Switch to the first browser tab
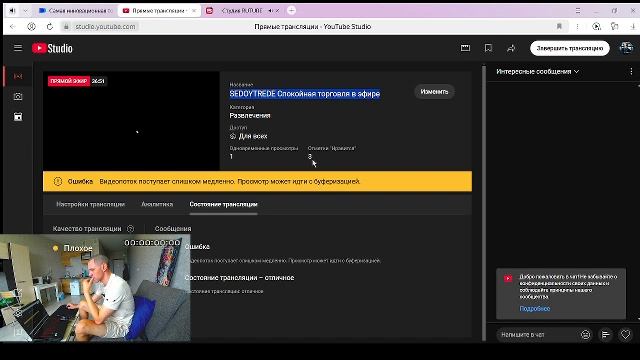 click(x=76, y=11)
